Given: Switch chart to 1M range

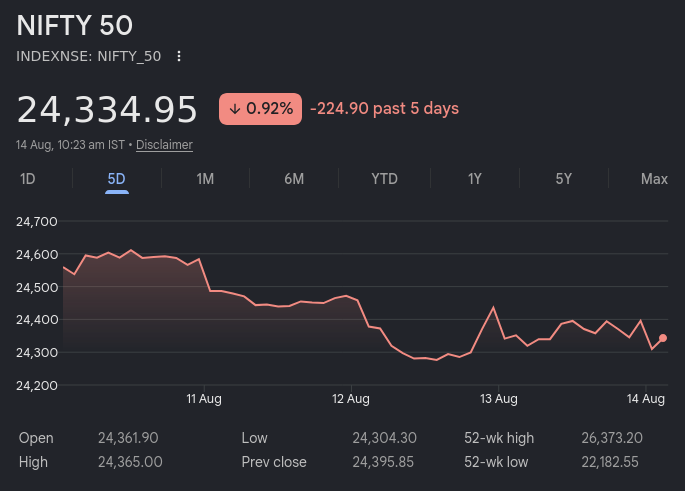Looking at the screenshot, I should pyautogui.click(x=205, y=179).
